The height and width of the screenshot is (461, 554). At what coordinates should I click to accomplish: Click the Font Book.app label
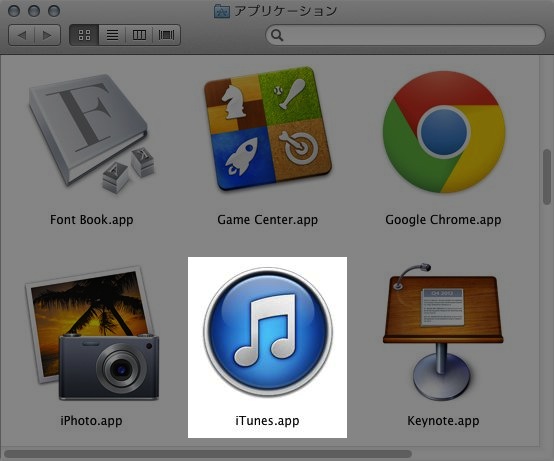92,220
